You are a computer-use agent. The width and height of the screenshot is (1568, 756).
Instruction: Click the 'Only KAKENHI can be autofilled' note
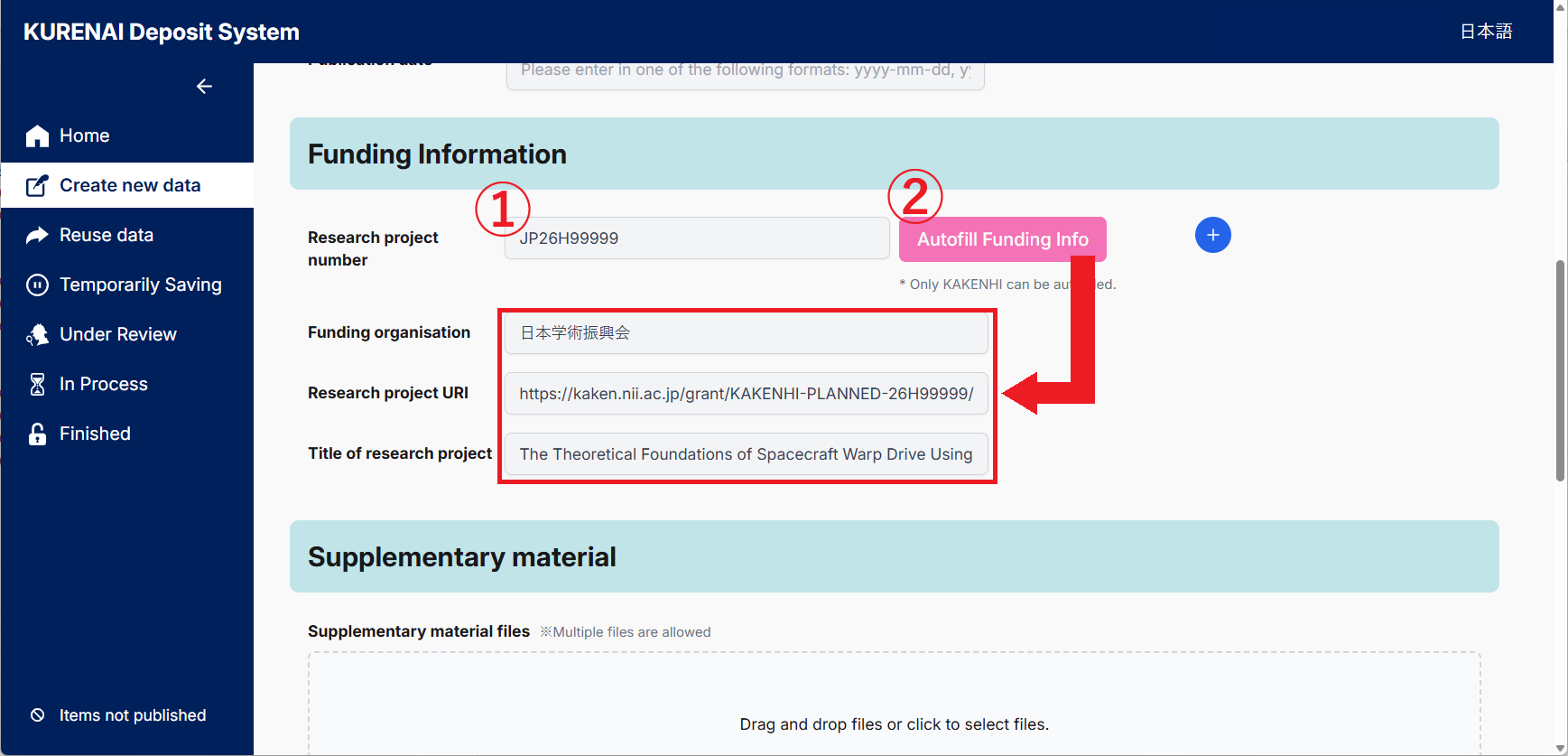[x=1007, y=285]
